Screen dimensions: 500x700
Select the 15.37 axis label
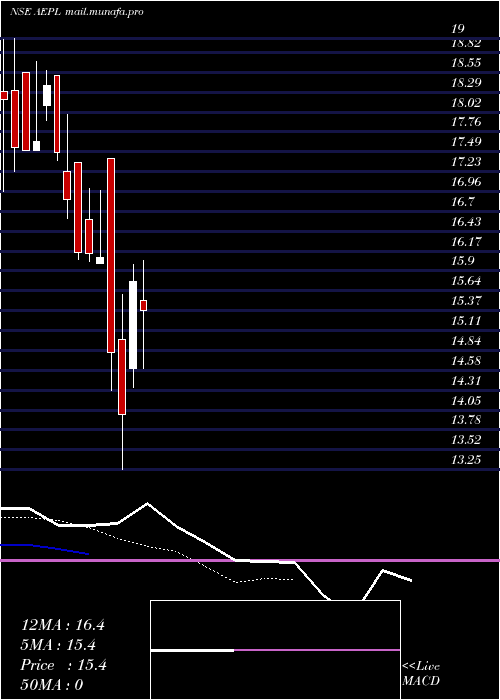[x=466, y=301]
